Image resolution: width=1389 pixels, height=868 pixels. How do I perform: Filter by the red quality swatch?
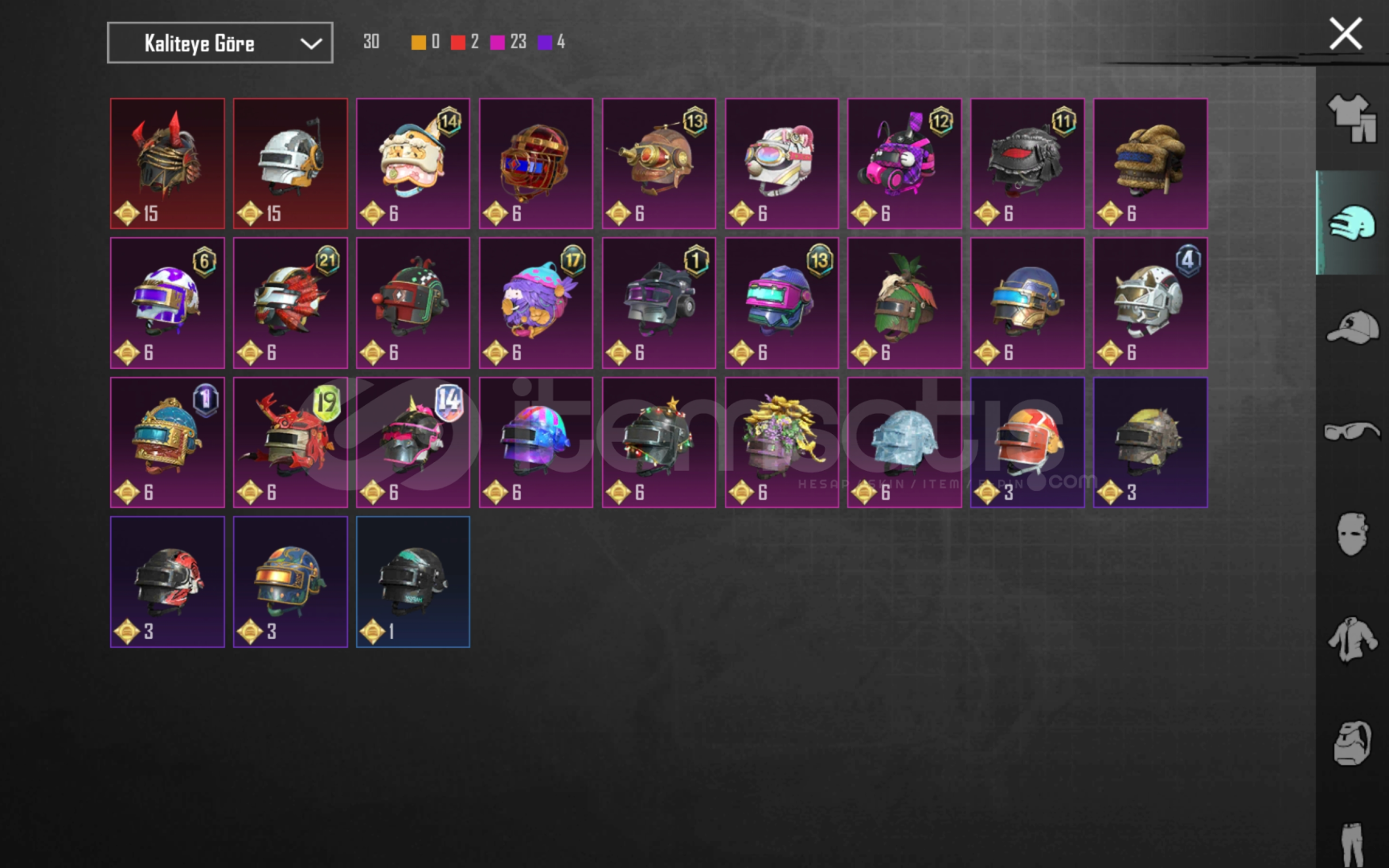pos(458,43)
